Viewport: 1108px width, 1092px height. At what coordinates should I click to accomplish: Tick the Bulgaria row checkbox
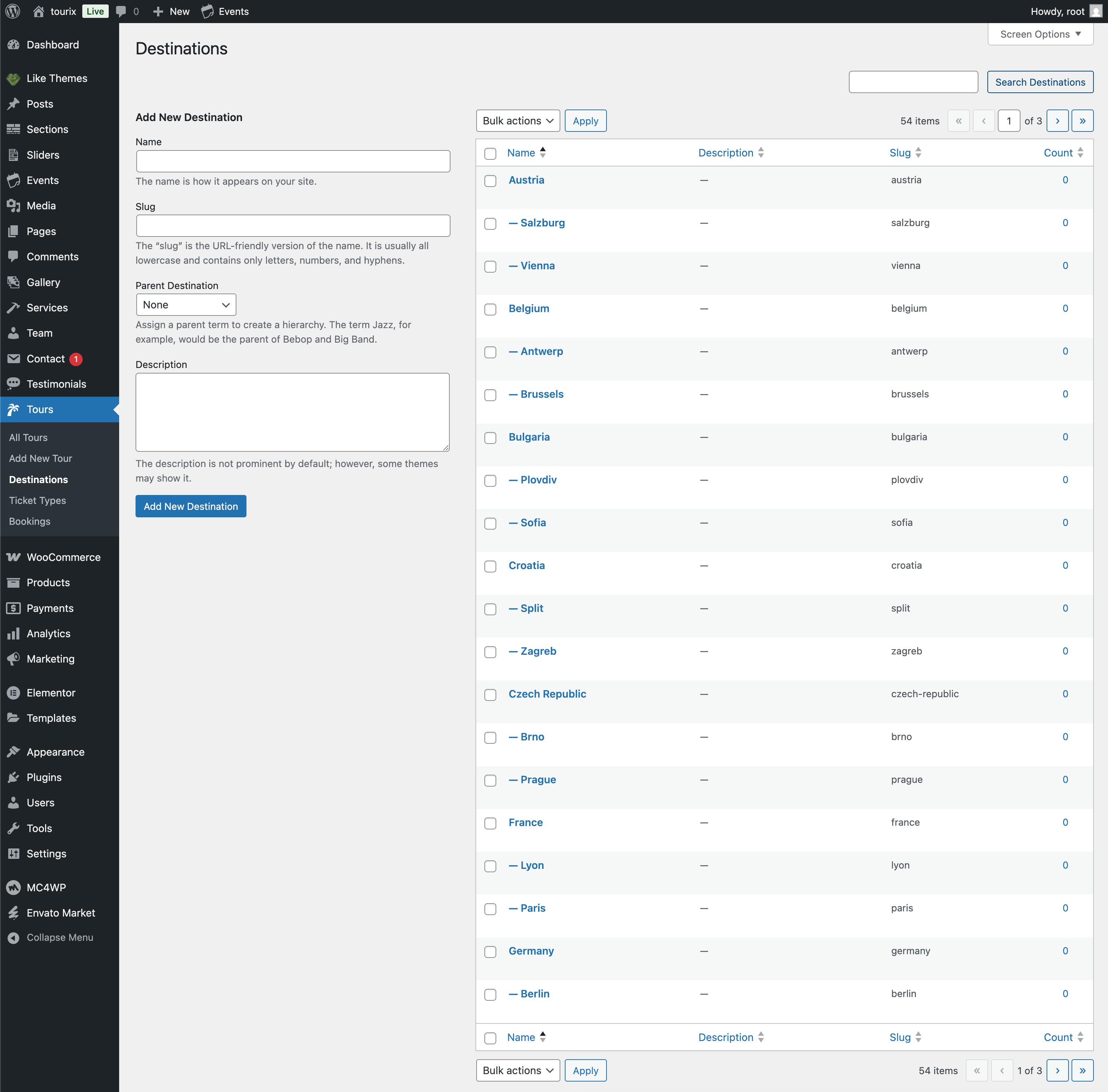tap(490, 438)
